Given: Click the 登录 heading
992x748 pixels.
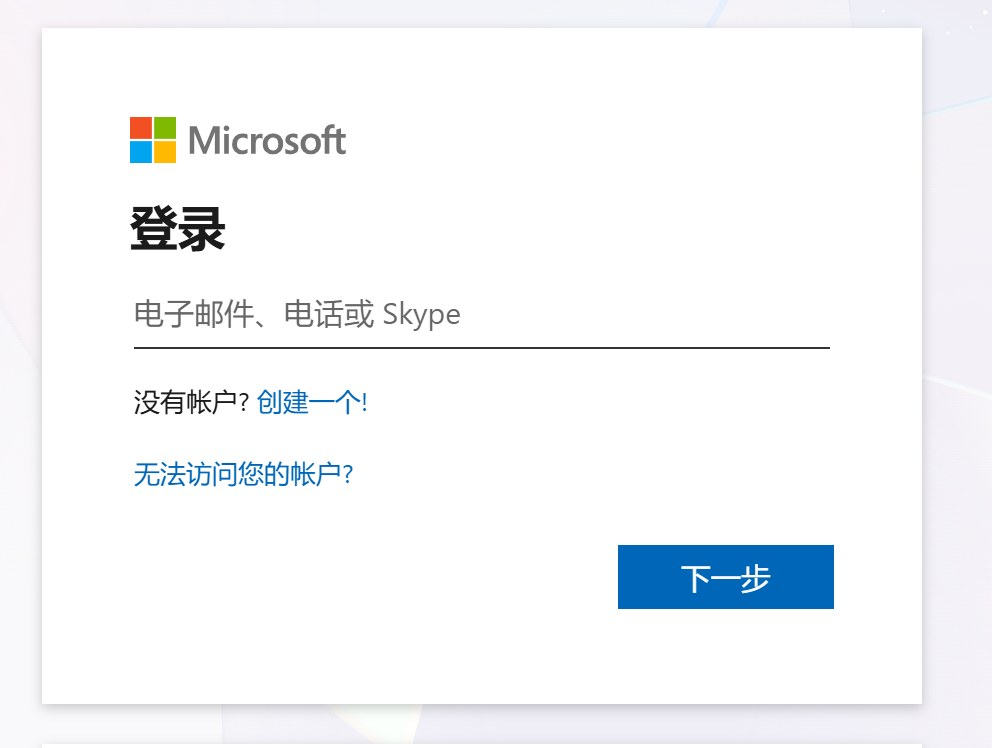Looking at the screenshot, I should 178,231.
